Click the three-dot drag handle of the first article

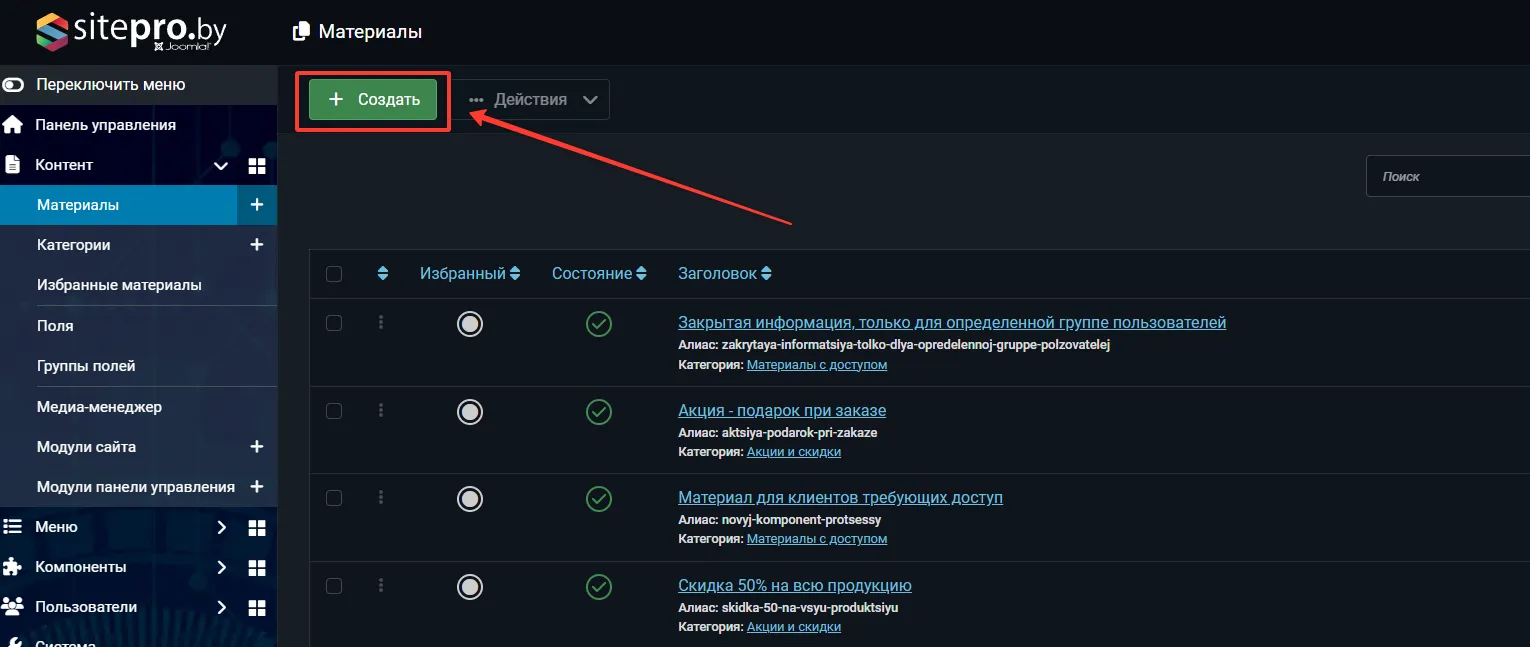(x=381, y=323)
